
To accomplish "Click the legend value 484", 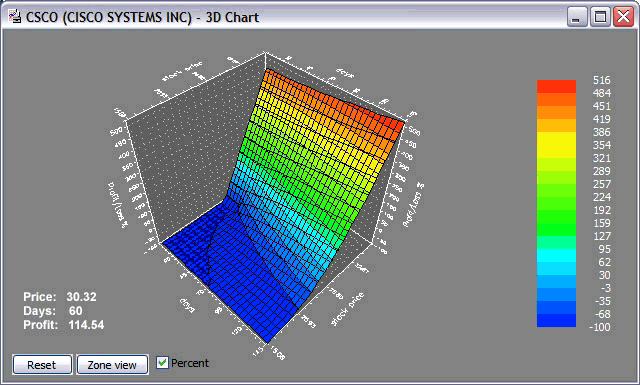I will pyautogui.click(x=602, y=93).
